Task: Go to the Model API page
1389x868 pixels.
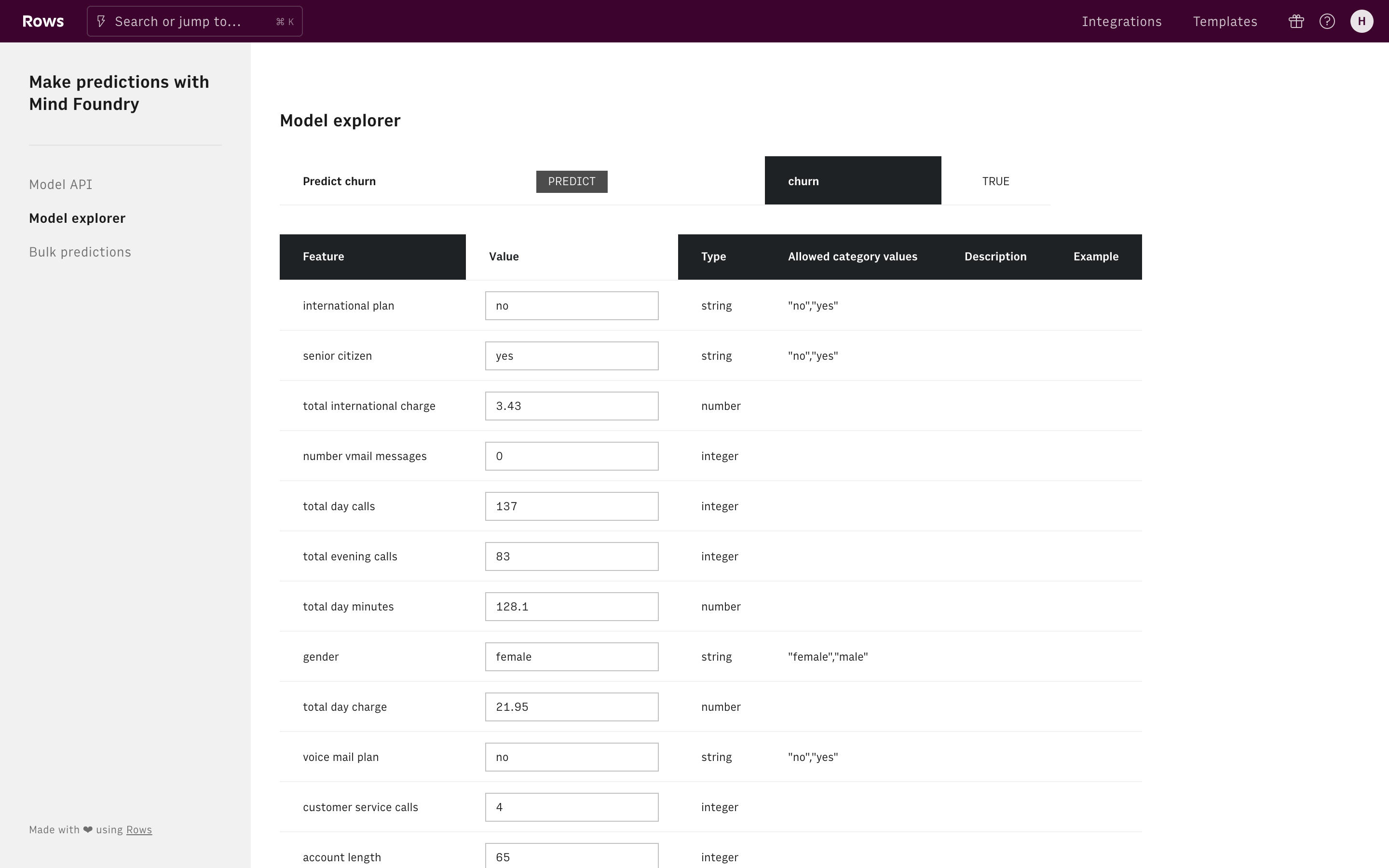Action: 61,184
